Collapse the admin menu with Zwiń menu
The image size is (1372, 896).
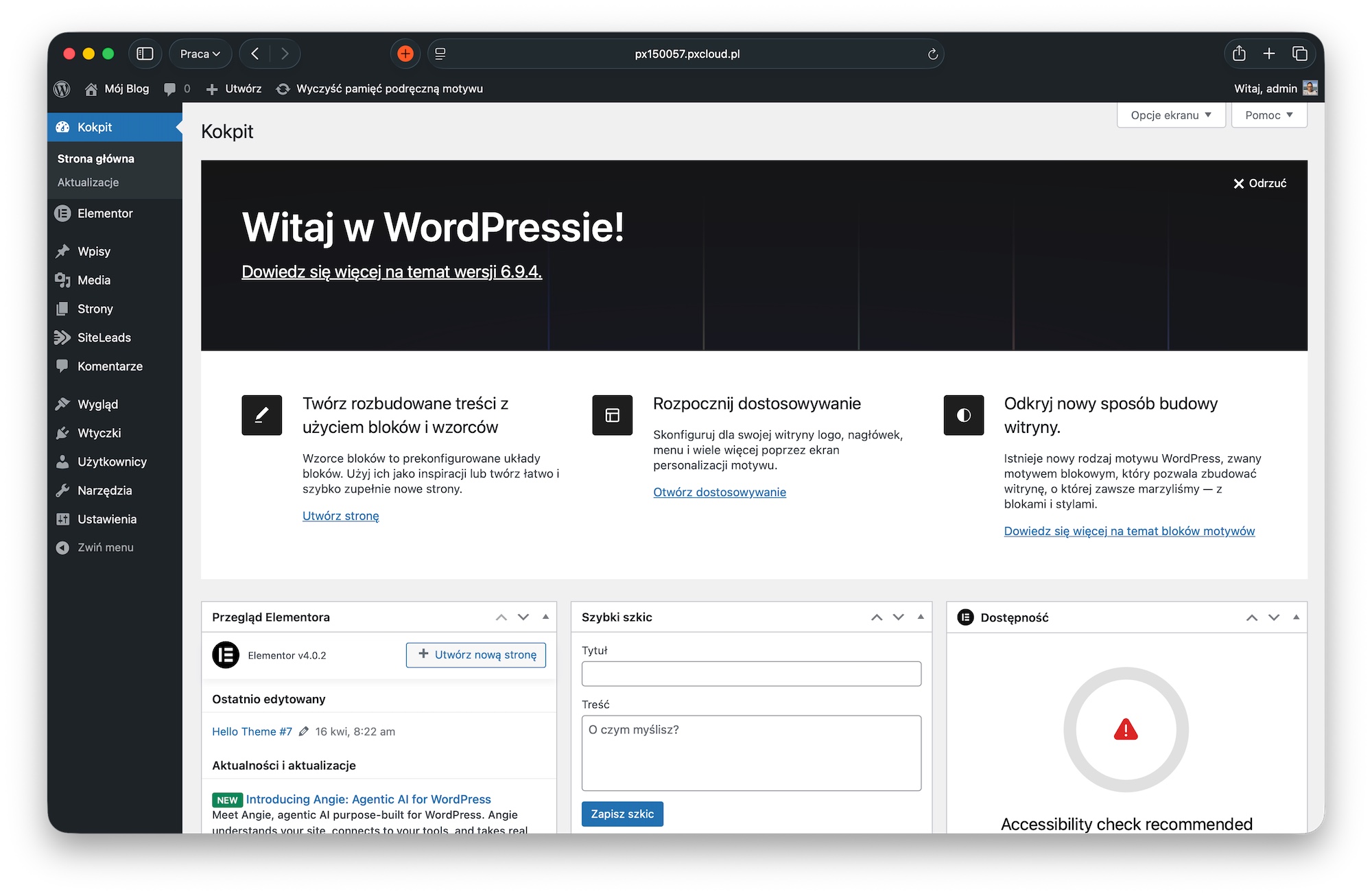pyautogui.click(x=105, y=547)
